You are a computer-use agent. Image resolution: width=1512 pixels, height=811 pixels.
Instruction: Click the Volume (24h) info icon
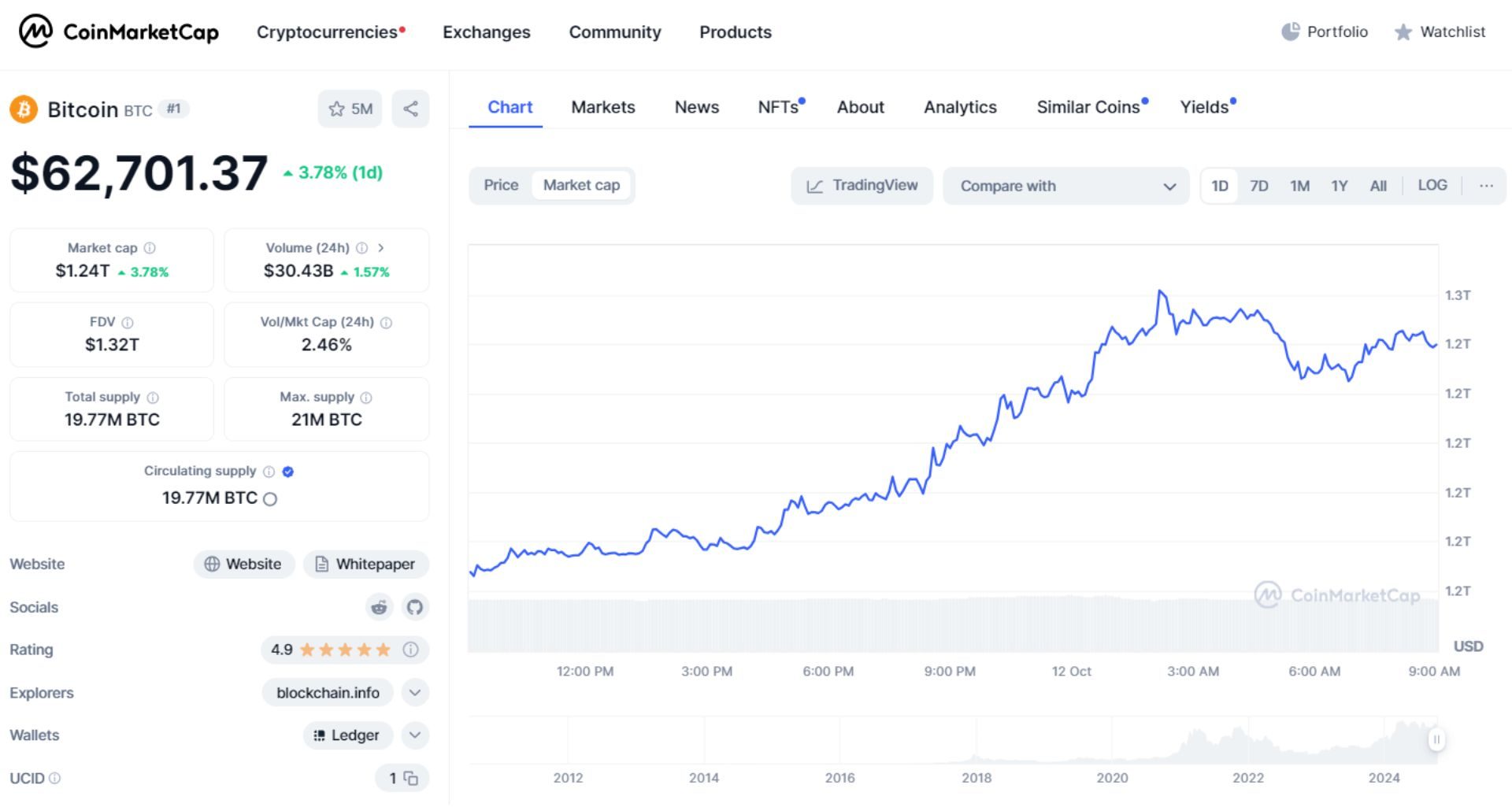(x=362, y=247)
